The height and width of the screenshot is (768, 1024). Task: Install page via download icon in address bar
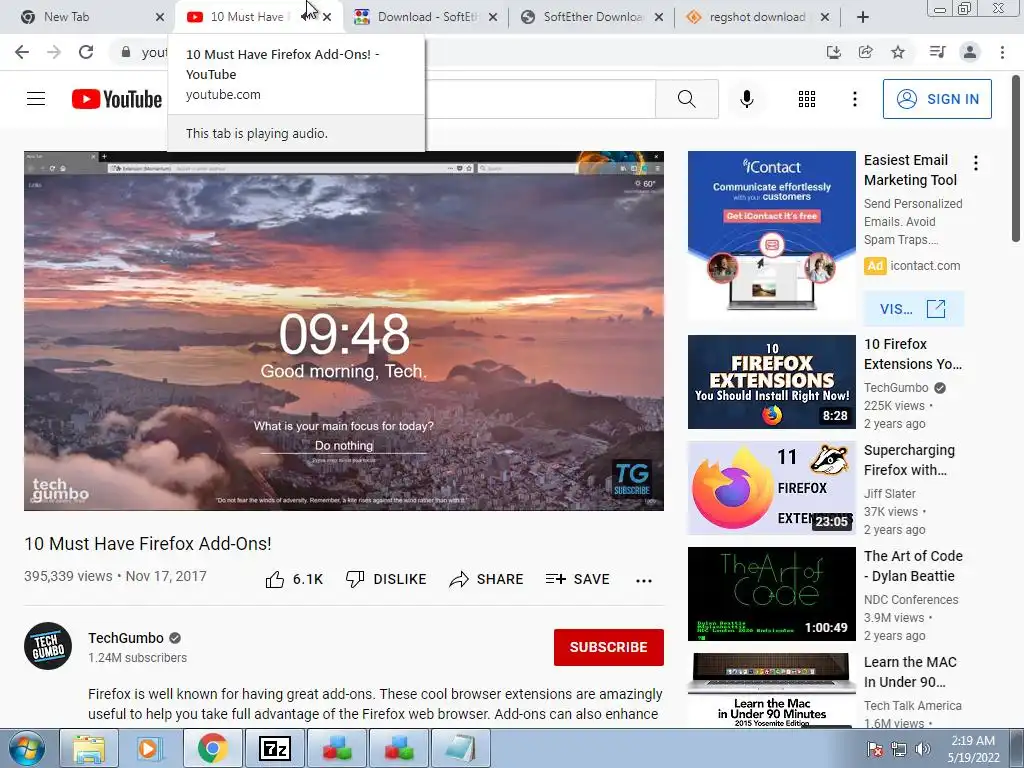833,52
